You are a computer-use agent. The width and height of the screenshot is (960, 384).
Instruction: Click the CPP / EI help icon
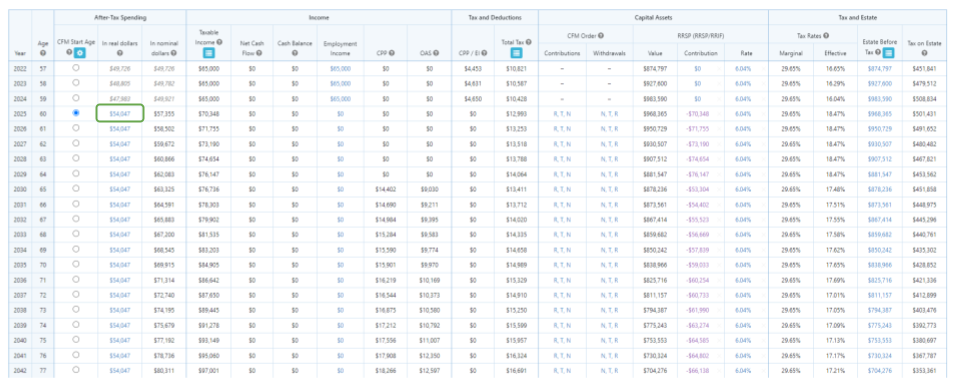pyautogui.click(x=484, y=53)
